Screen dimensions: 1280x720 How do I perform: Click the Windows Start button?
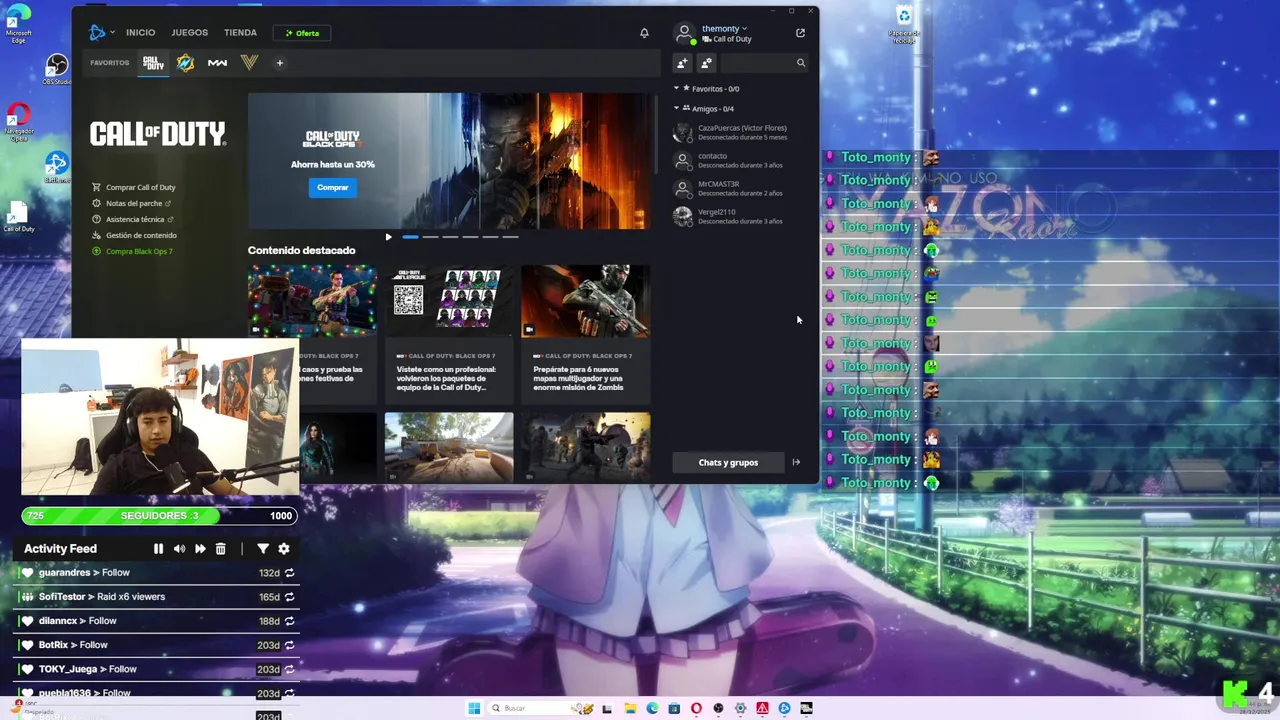(x=474, y=708)
